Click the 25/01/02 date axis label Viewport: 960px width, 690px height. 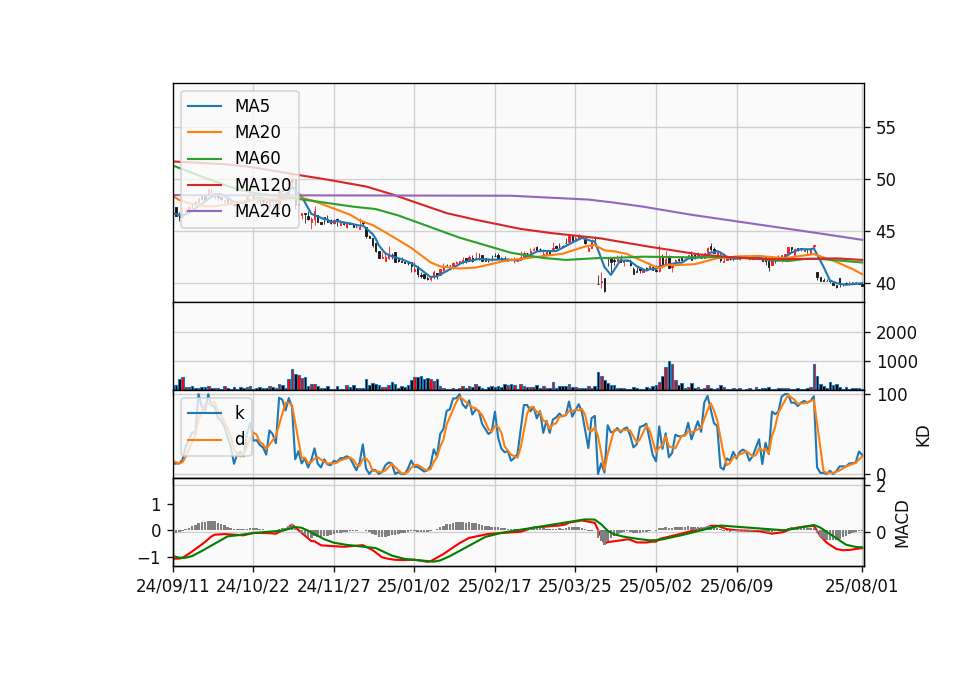pyautogui.click(x=414, y=586)
